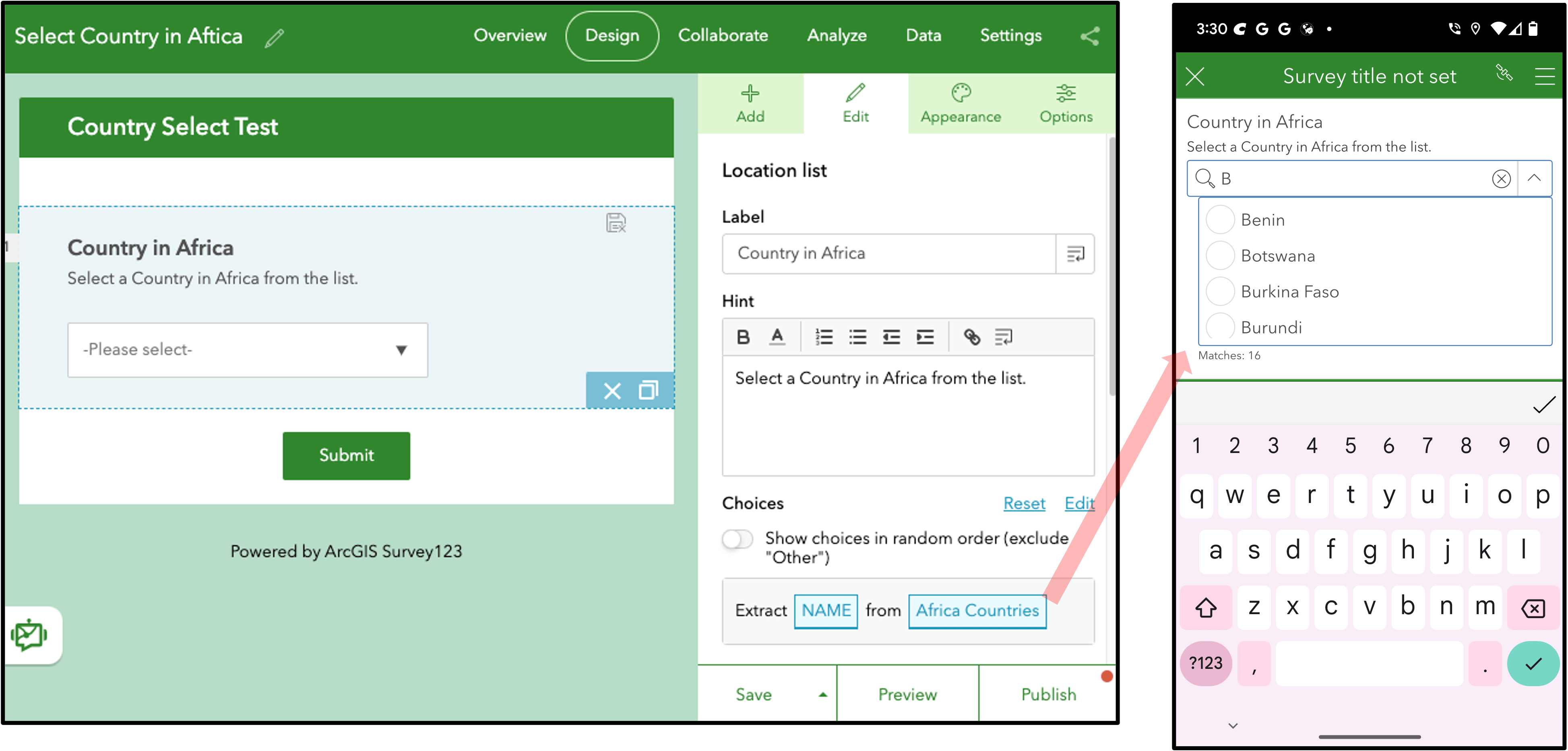Click the share icon in header
Image resolution: width=1568 pixels, height=751 pixels.
[x=1090, y=36]
